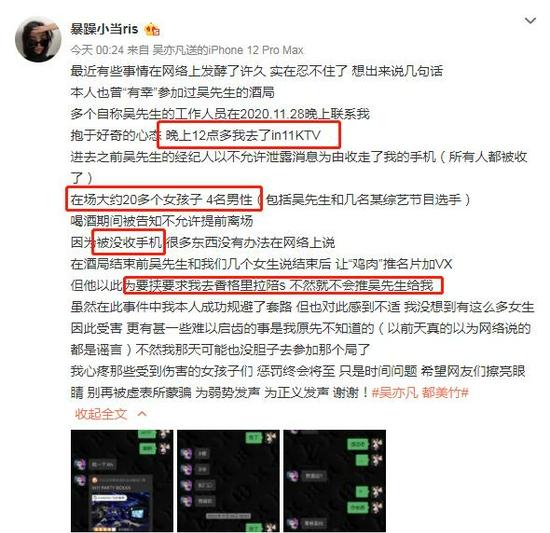Click the red-boxed phrase 被没收手机

tap(129, 242)
